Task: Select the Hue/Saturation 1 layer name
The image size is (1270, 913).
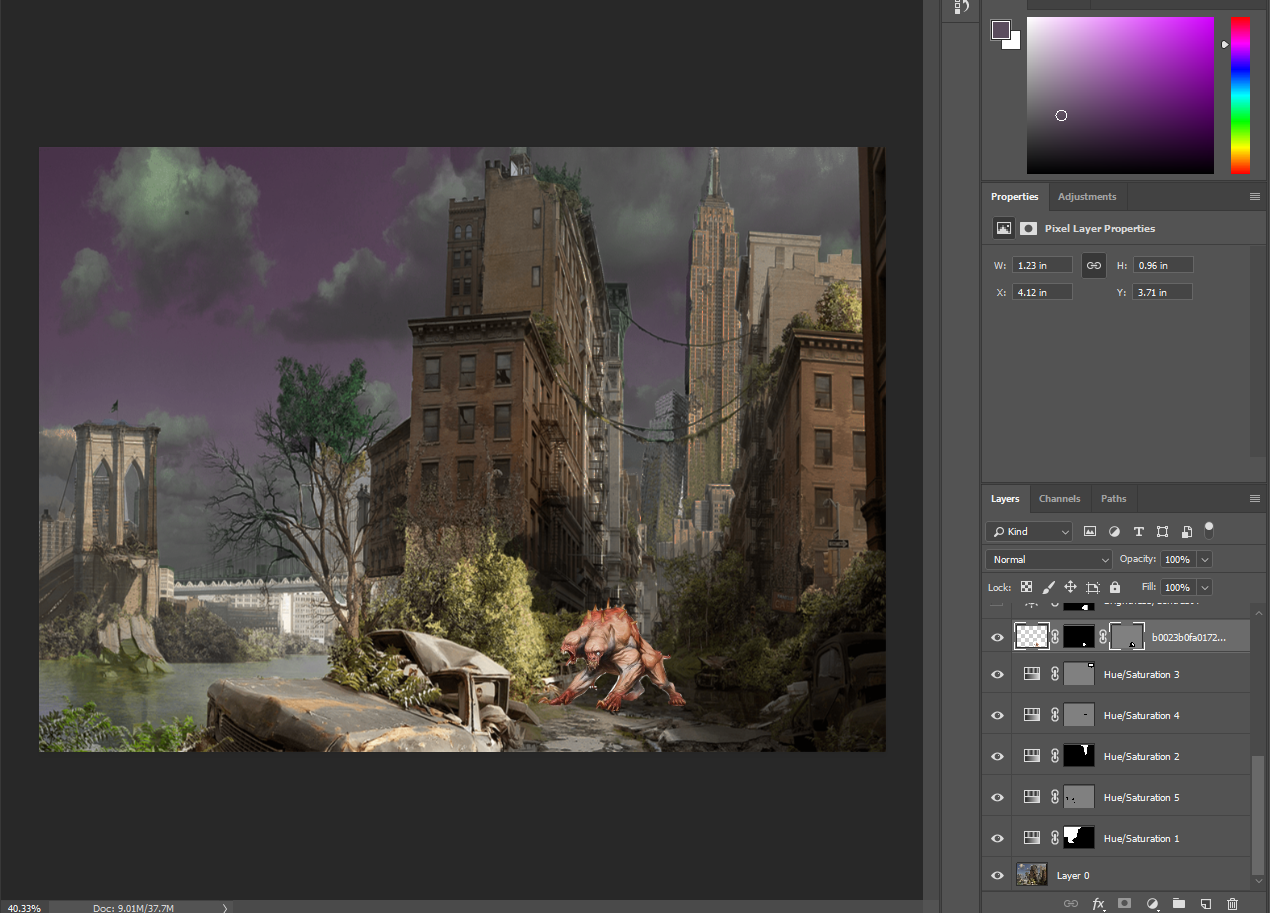Action: pos(1141,839)
